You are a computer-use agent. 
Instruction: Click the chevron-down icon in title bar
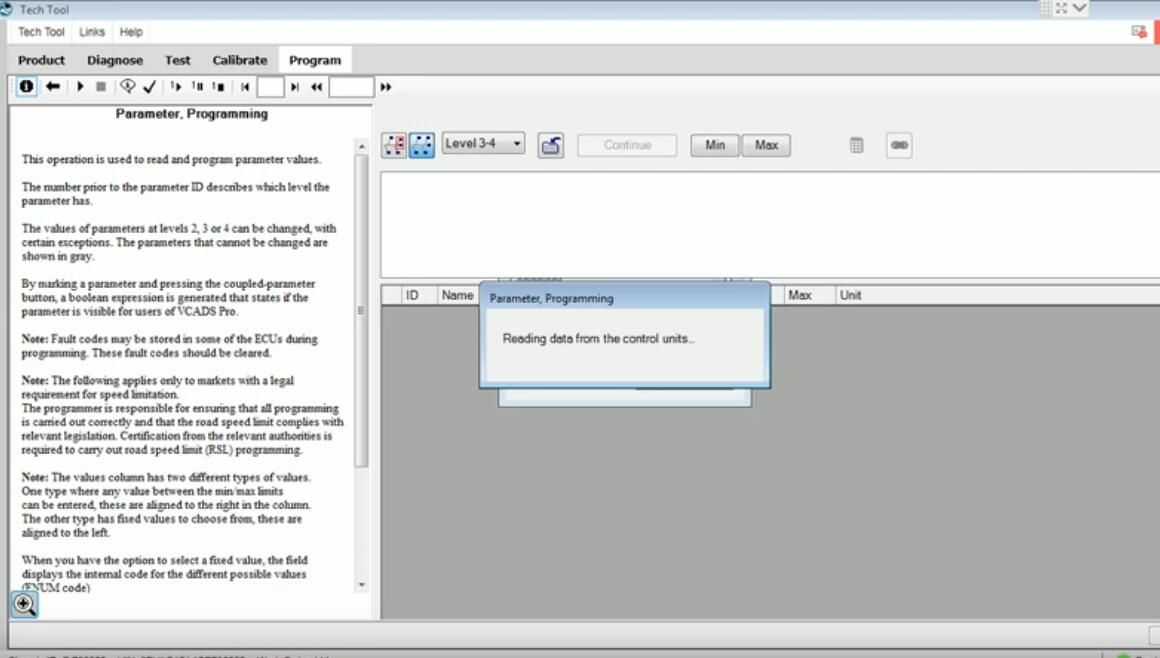coord(1079,8)
